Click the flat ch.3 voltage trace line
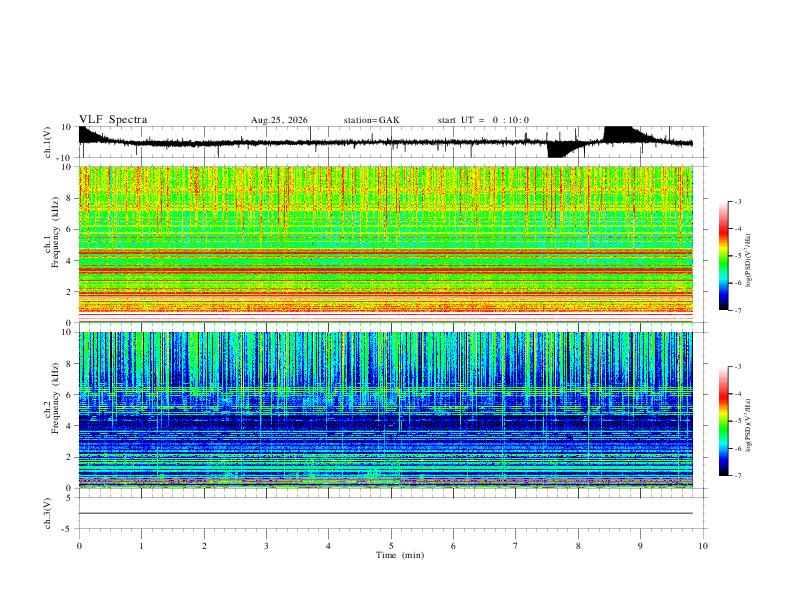The width and height of the screenshot is (792, 612). (x=385, y=514)
